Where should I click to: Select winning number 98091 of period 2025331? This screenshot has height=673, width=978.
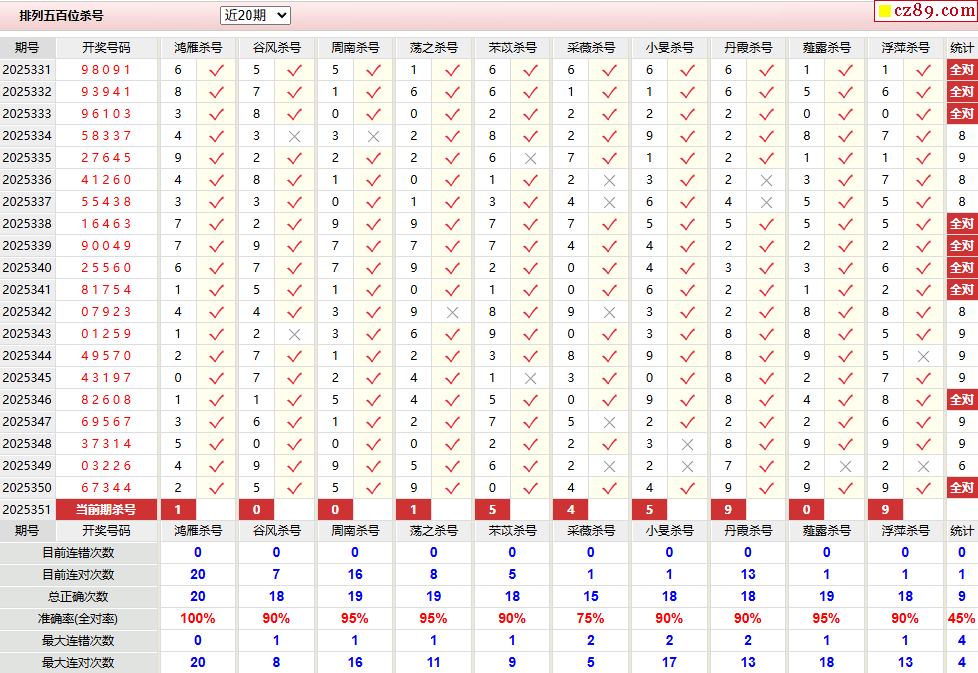[106, 70]
